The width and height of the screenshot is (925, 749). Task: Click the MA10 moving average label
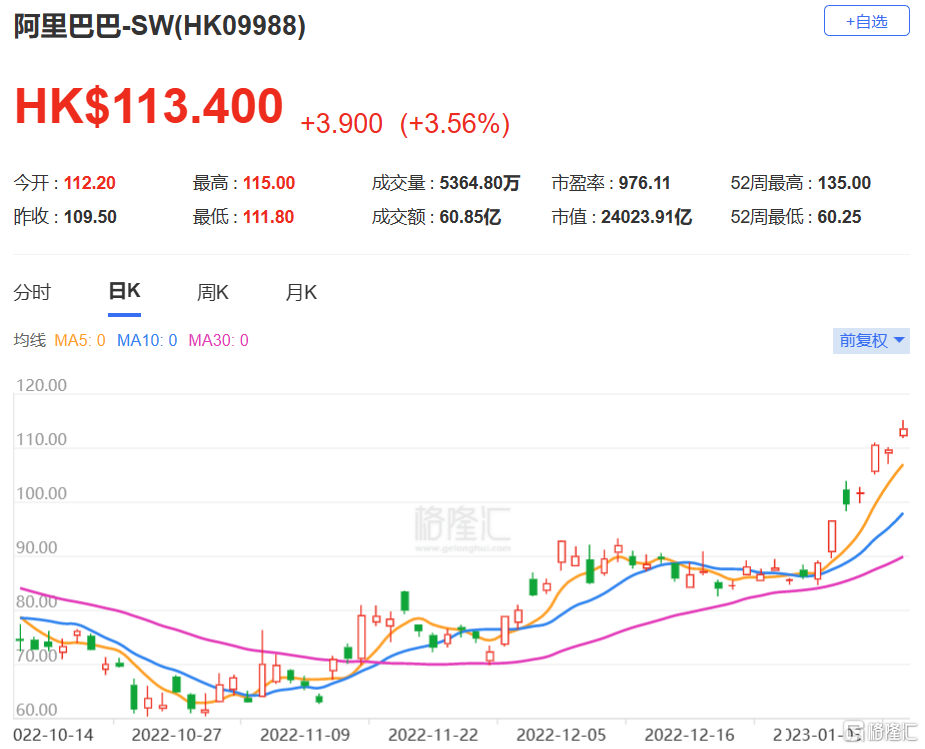tap(147, 340)
